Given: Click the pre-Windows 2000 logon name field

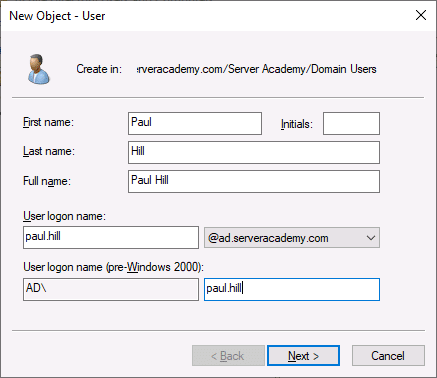Looking at the screenshot, I should click(292, 289).
